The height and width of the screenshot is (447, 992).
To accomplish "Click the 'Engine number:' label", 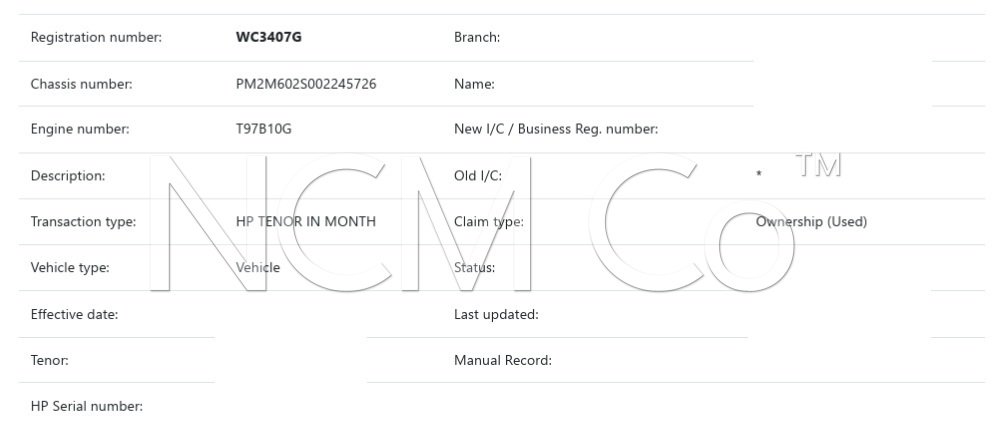I will point(80,130).
